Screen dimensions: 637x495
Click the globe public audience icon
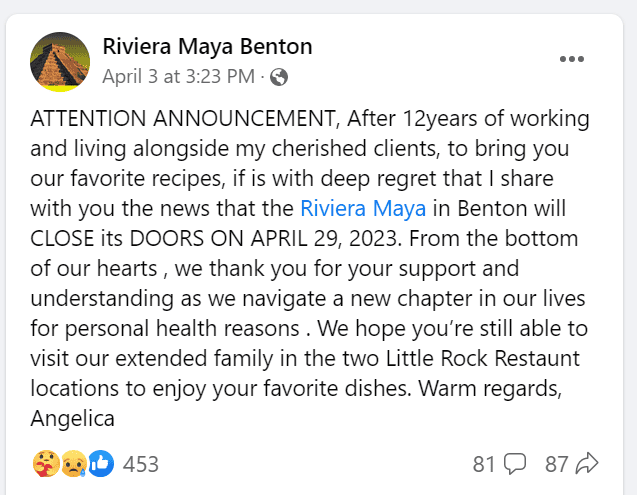(x=279, y=77)
